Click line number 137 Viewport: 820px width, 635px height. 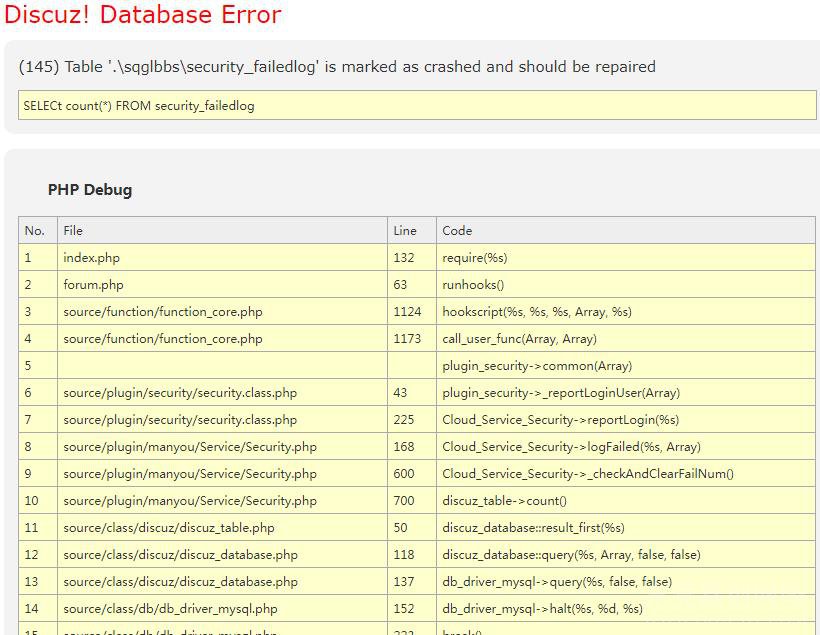point(404,582)
